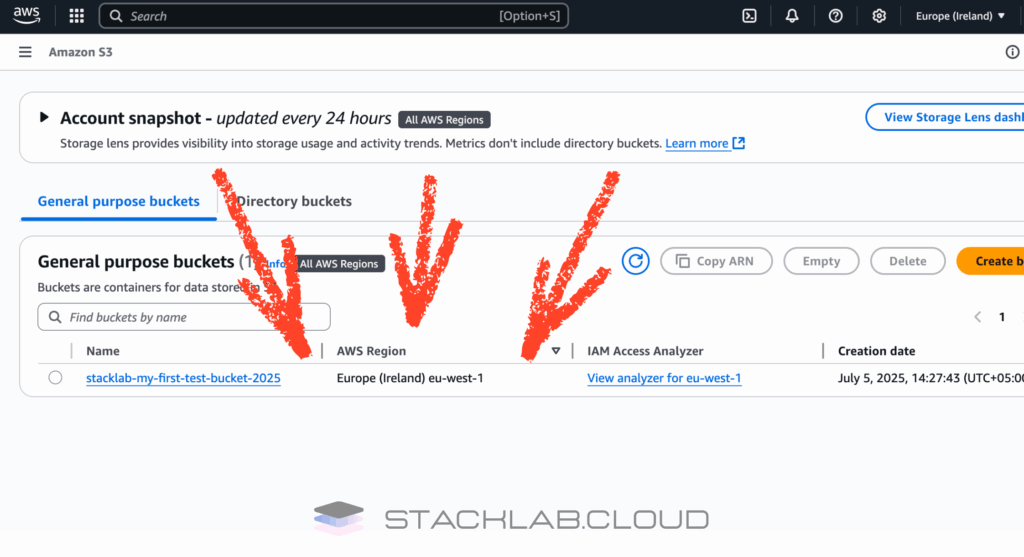Select the stacklab-my-first-test-bucket-2025 radio button
The image size is (1024, 557).
click(56, 377)
